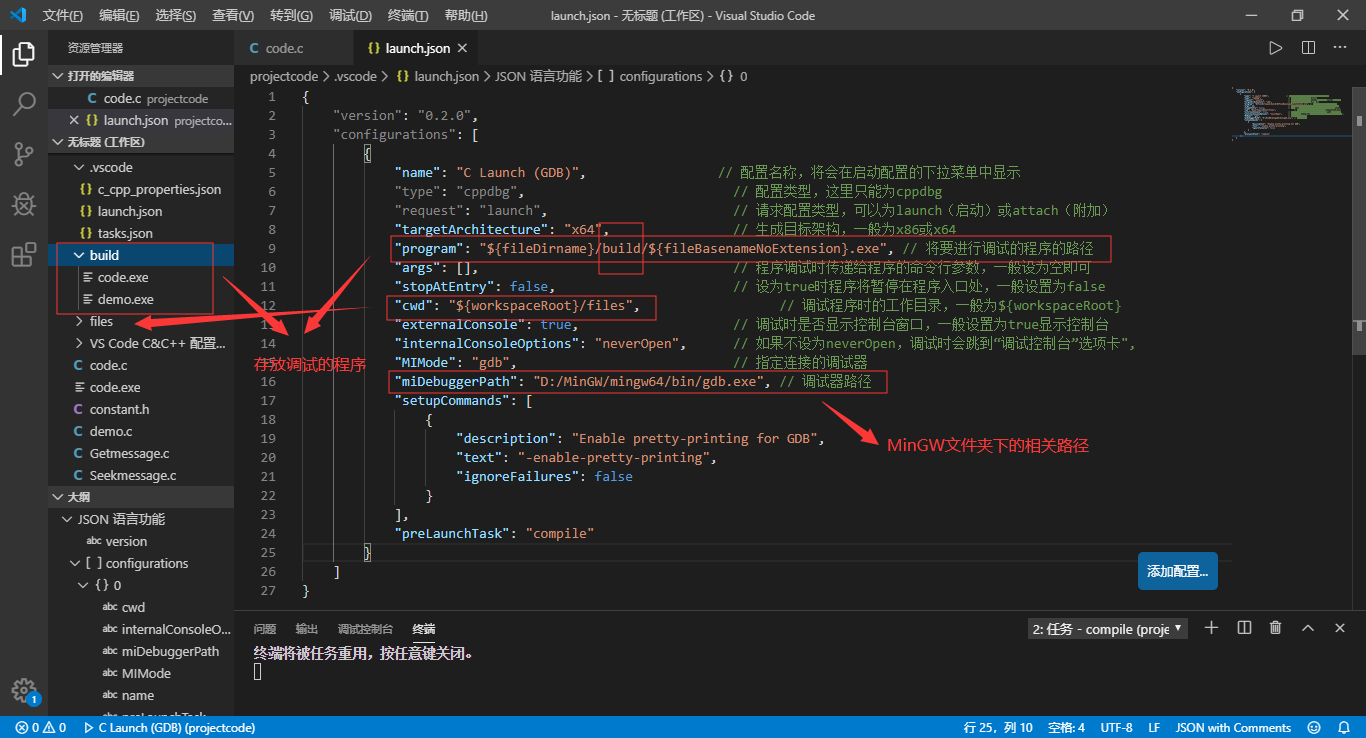
Task: Maximize the panel with the up chevron
Action: tap(1308, 628)
